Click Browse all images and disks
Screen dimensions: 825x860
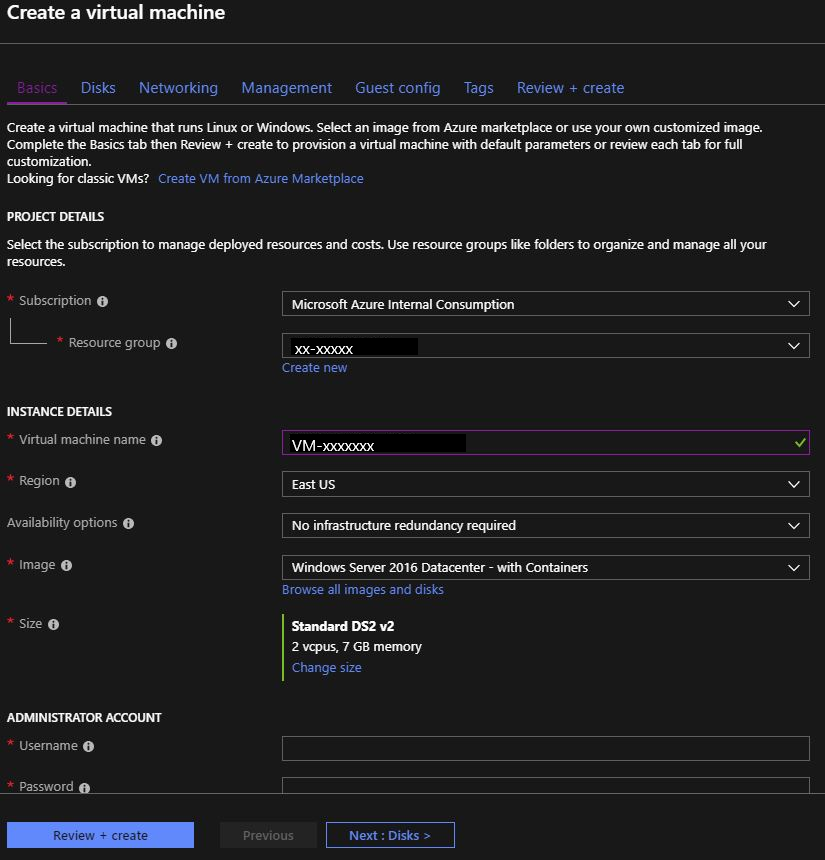[x=362, y=589]
